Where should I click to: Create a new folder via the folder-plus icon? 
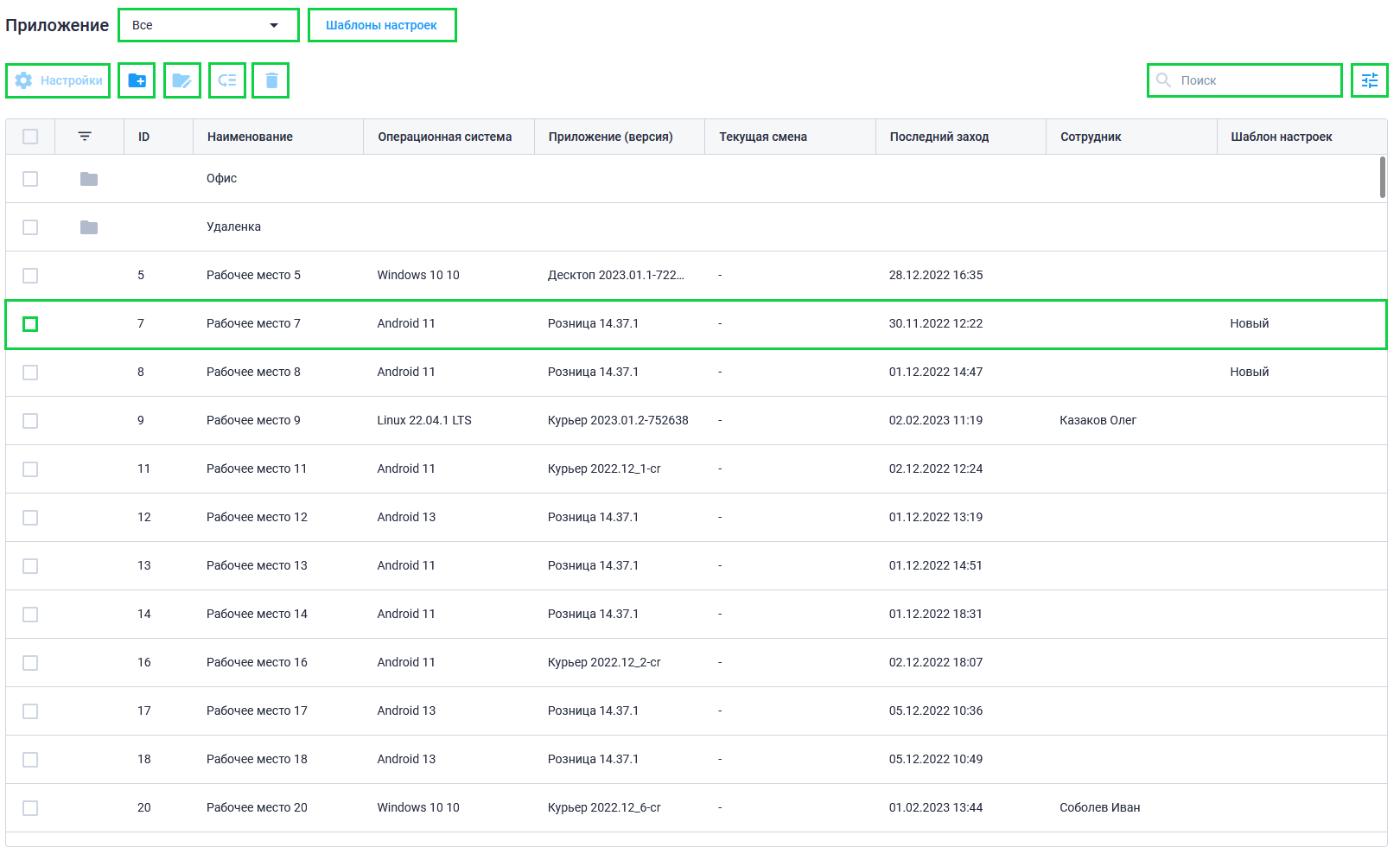point(137,80)
